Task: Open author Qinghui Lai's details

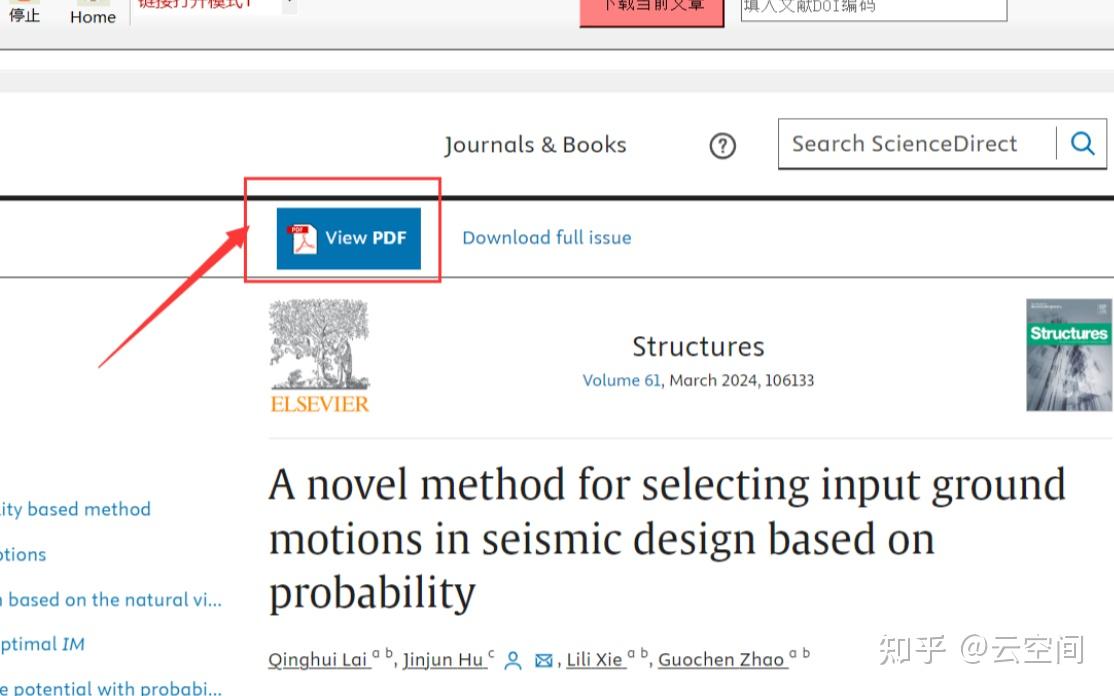Action: point(318,659)
